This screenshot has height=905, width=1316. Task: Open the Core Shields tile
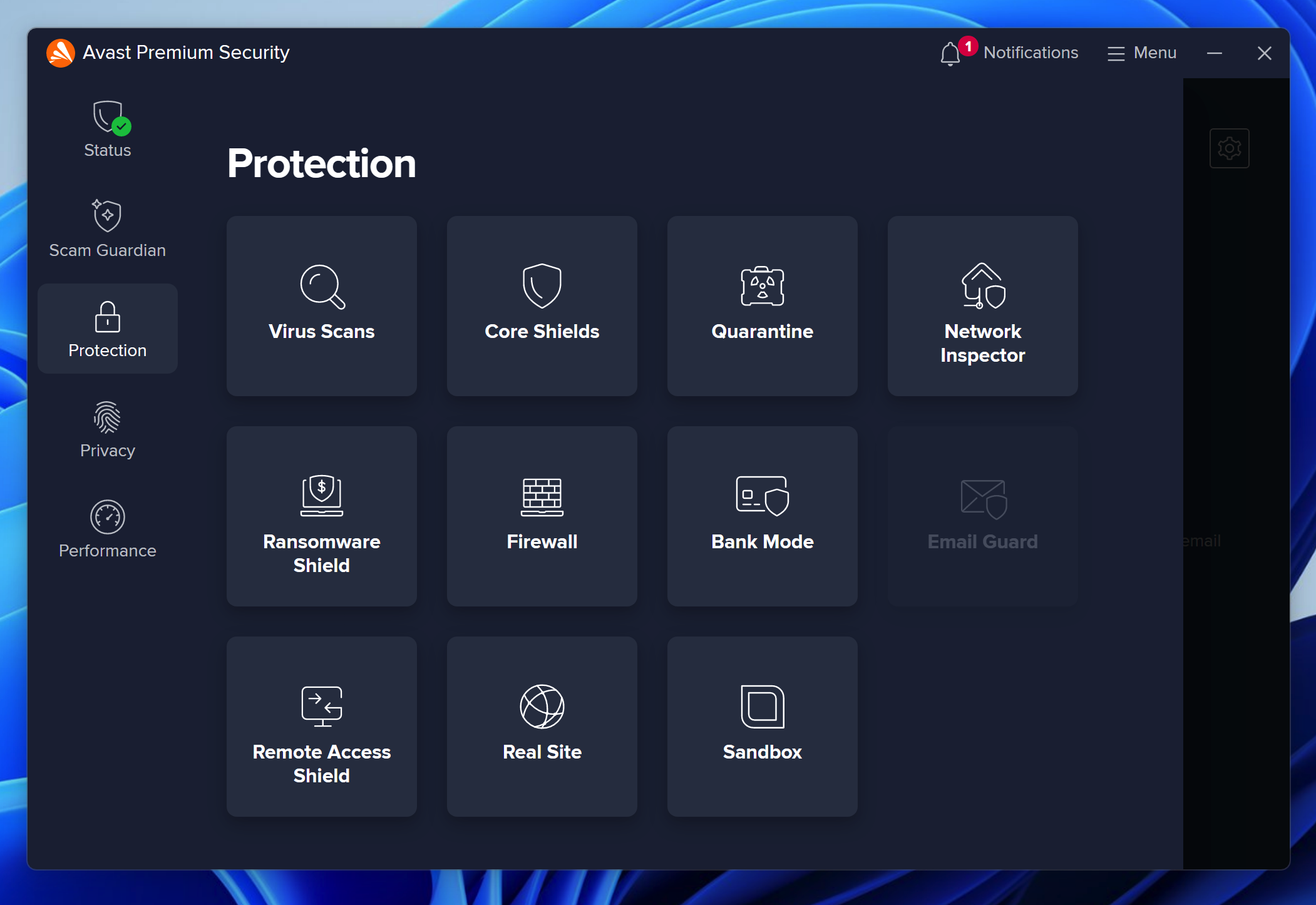(x=542, y=306)
